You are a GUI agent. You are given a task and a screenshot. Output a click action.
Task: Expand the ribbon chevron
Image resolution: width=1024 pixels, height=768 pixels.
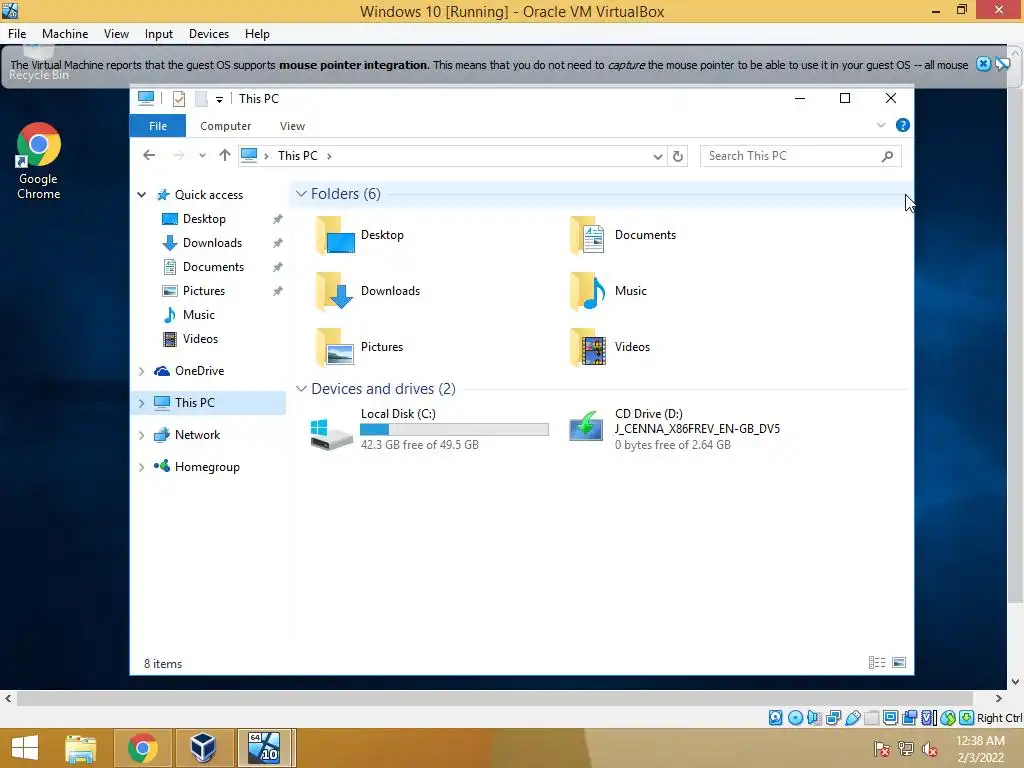coord(881,125)
